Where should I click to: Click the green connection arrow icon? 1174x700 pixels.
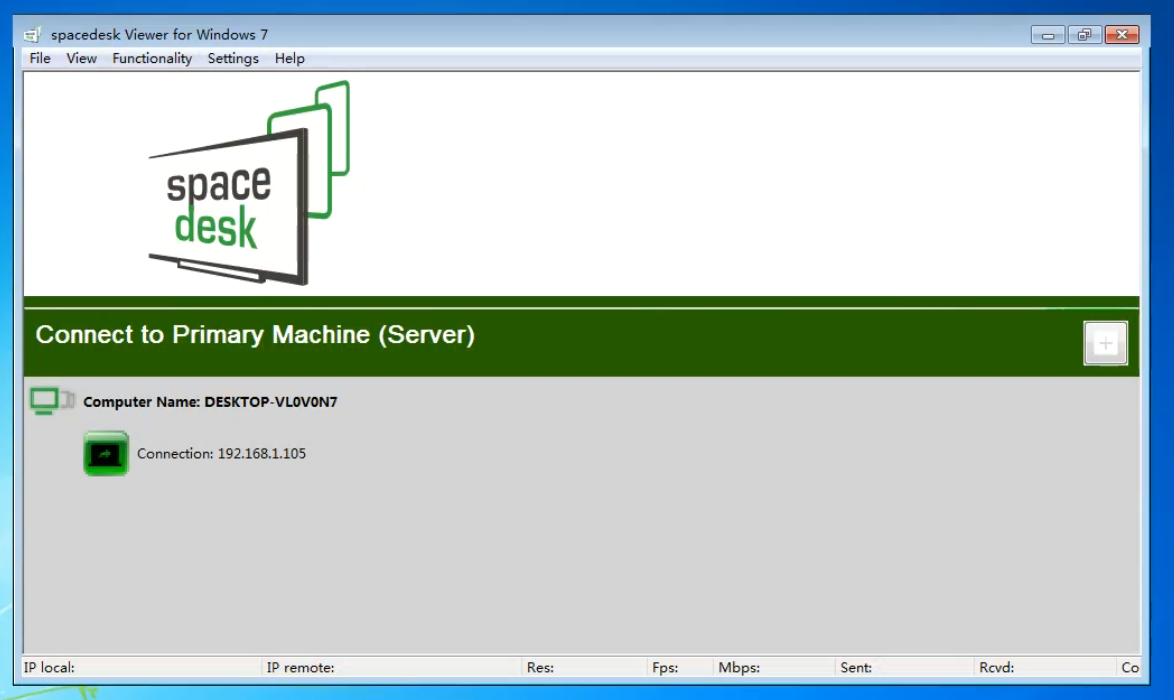106,454
